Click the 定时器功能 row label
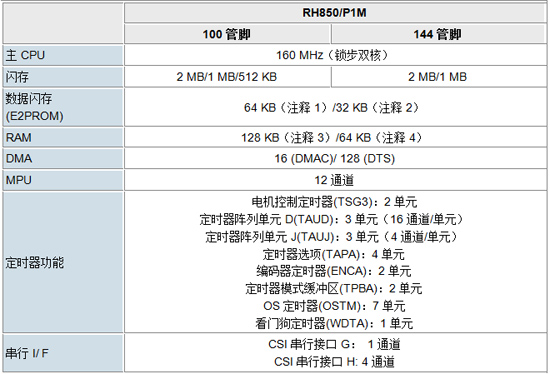Image resolution: width=550 pixels, height=374 pixels. (x=63, y=262)
